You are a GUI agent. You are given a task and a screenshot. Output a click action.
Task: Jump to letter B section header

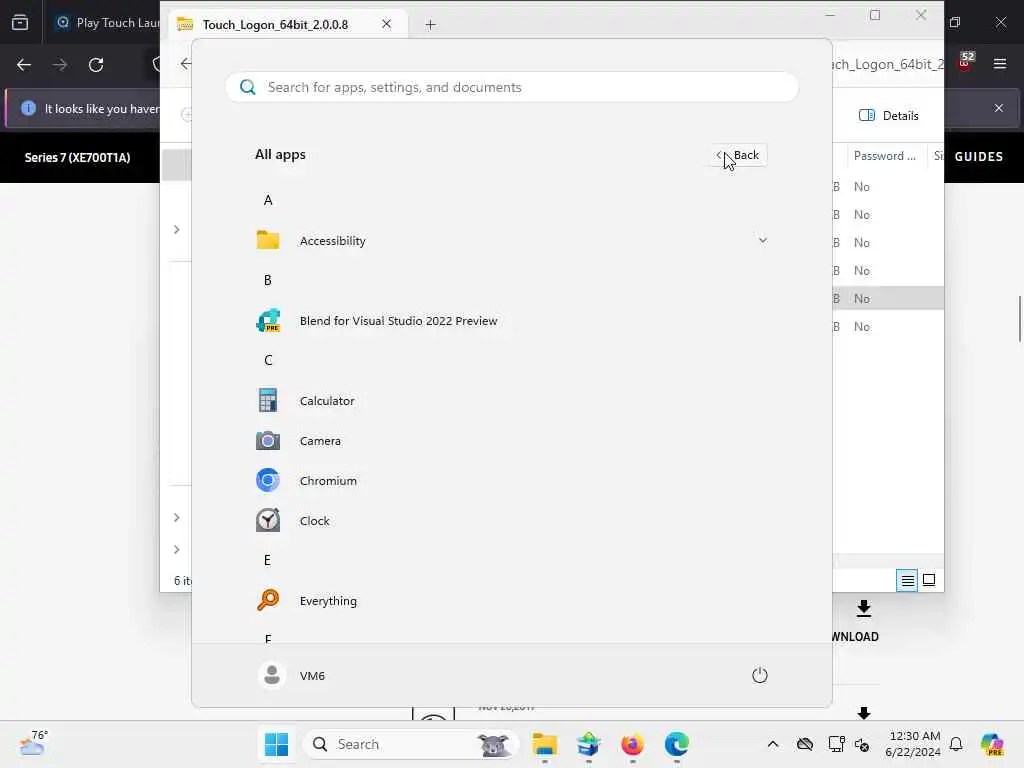pyautogui.click(x=268, y=280)
